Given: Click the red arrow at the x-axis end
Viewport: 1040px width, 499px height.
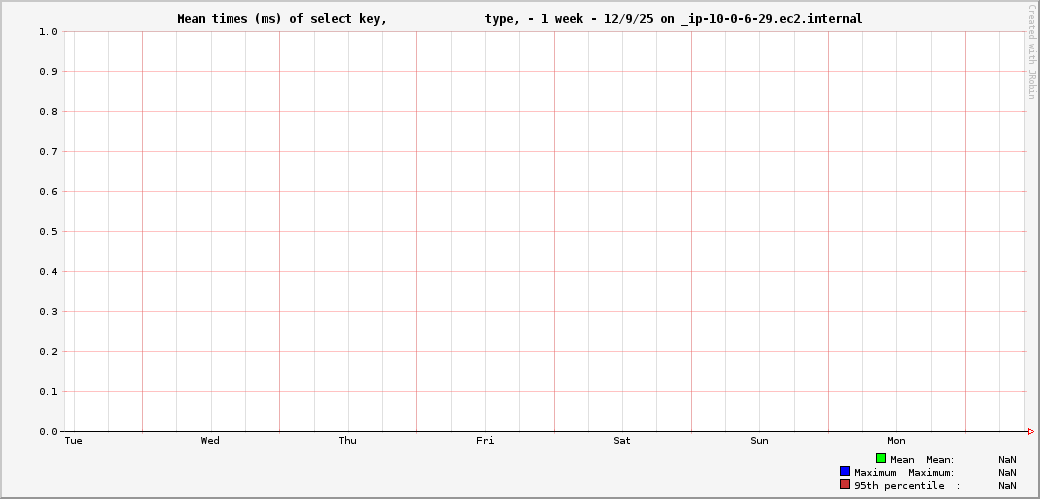Looking at the screenshot, I should (1030, 431).
